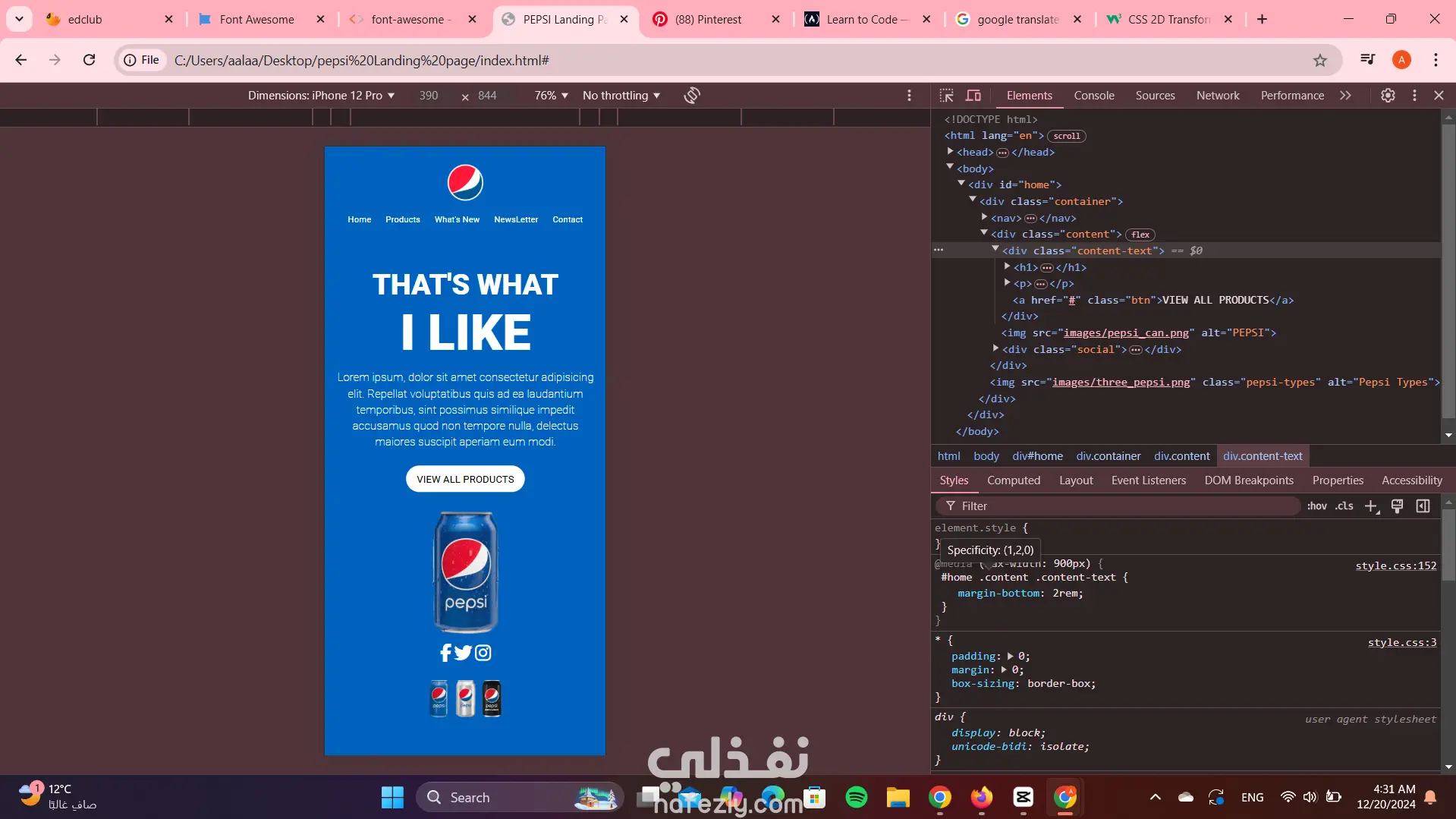Switch to the Sources tab
This screenshot has height=819, width=1456.
1155,96
